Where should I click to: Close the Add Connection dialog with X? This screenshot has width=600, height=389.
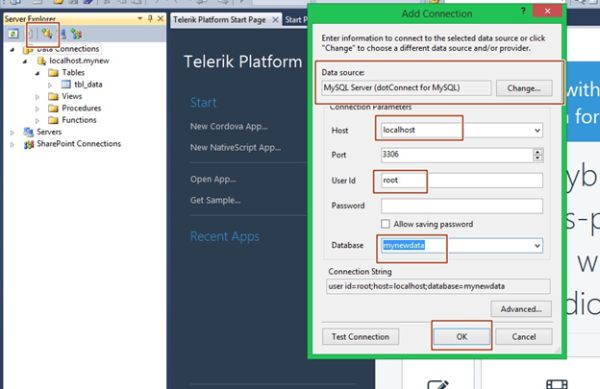(x=547, y=11)
